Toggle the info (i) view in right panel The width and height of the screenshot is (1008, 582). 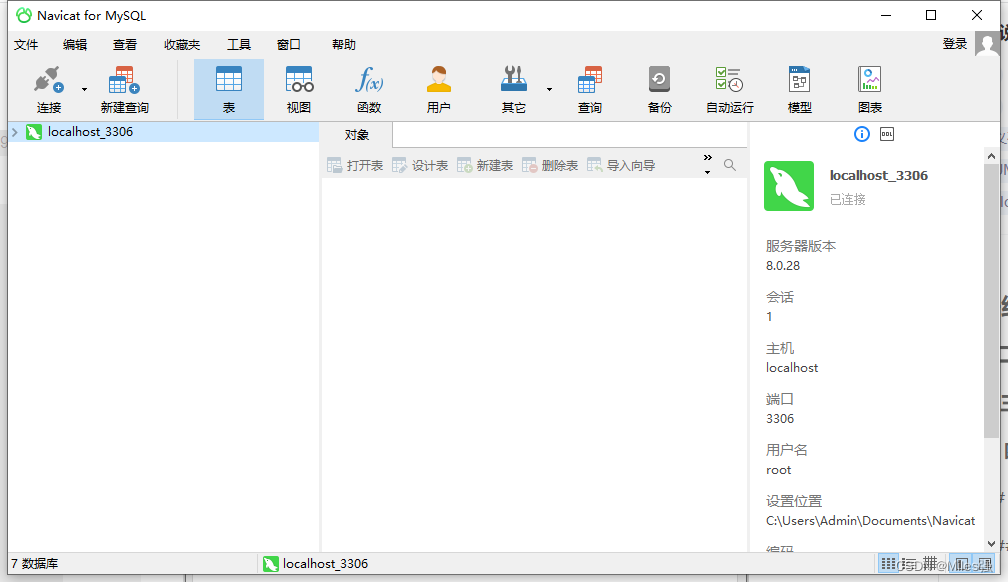861,134
